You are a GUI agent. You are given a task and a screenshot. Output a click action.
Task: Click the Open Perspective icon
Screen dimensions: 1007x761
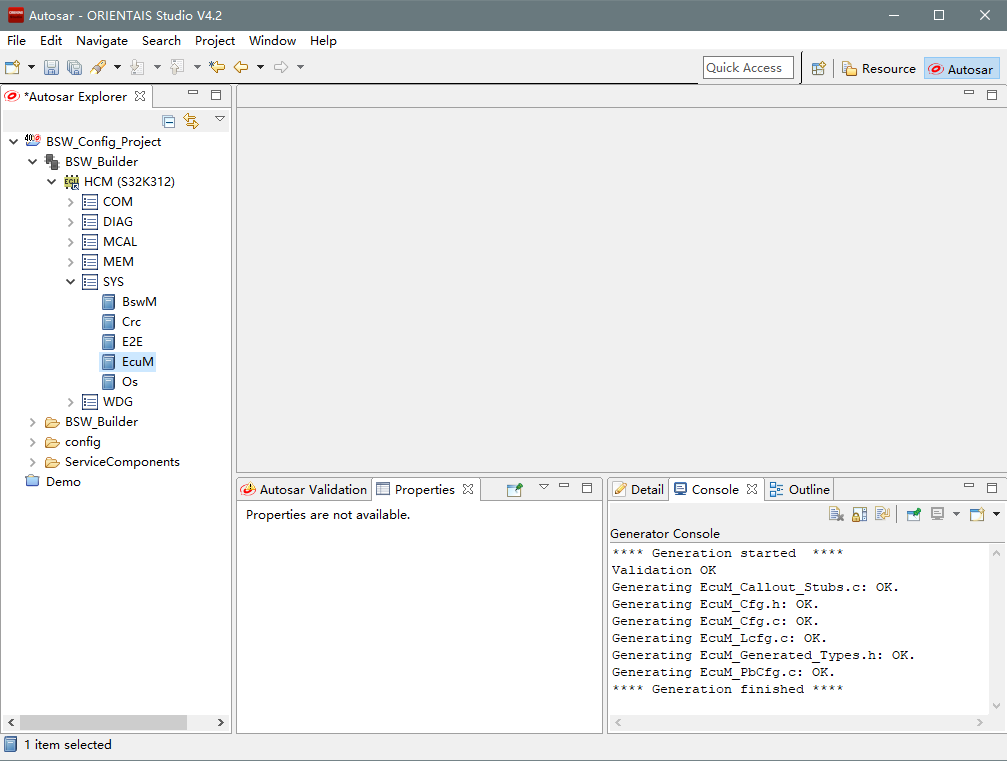tap(818, 69)
